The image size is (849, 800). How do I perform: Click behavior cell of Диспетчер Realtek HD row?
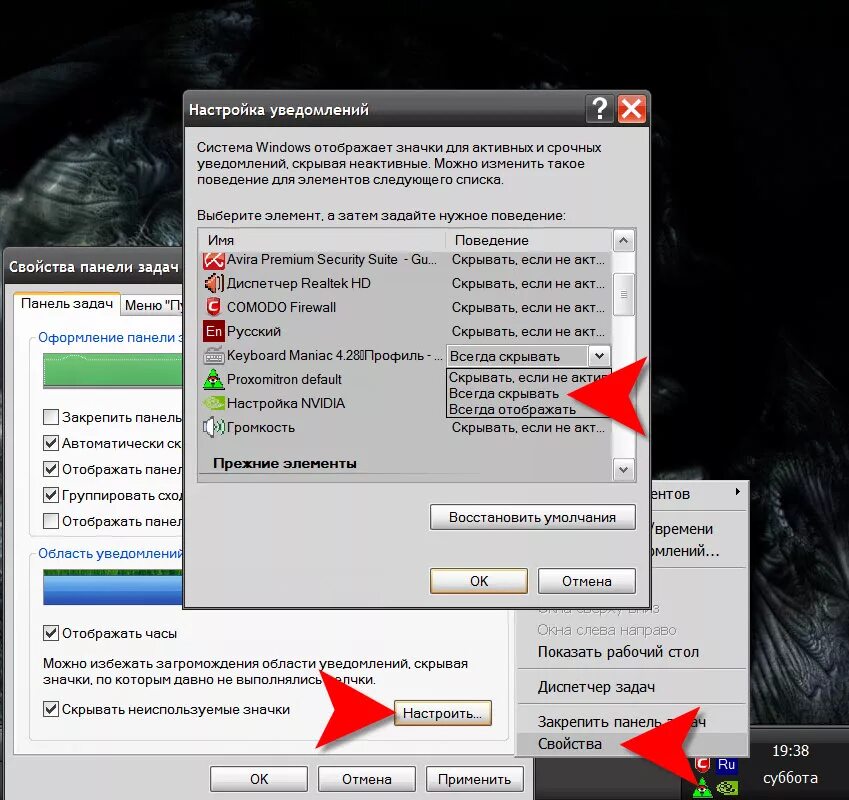pyautogui.click(x=528, y=284)
